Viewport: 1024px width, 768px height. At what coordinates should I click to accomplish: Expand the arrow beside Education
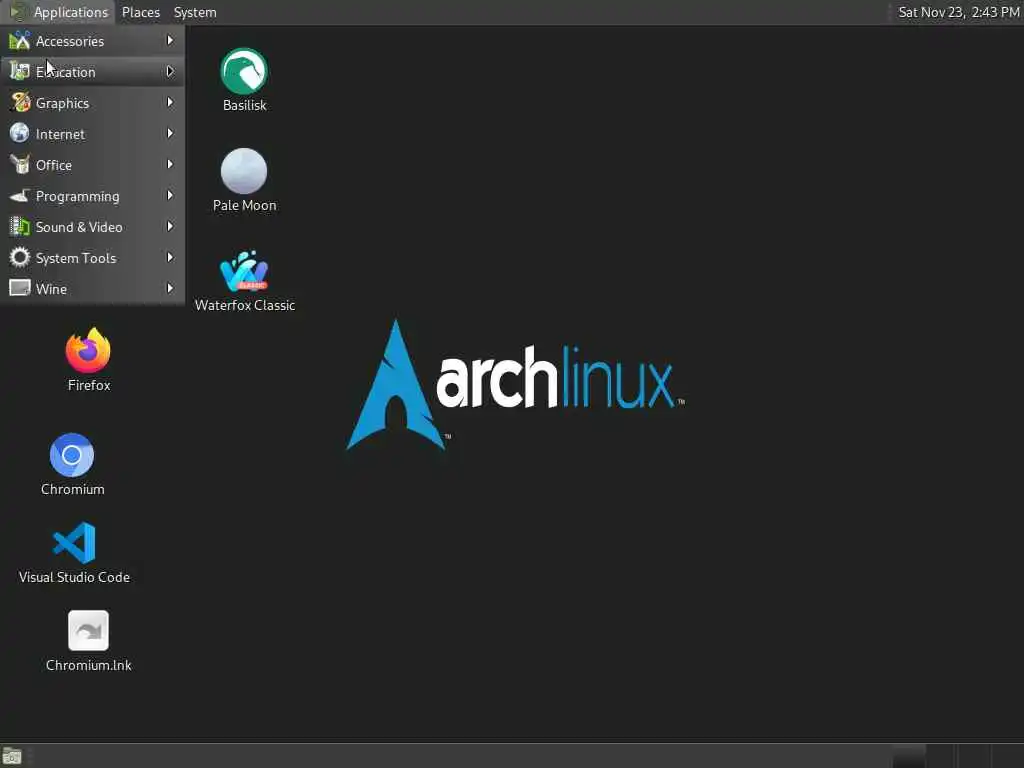click(x=170, y=71)
